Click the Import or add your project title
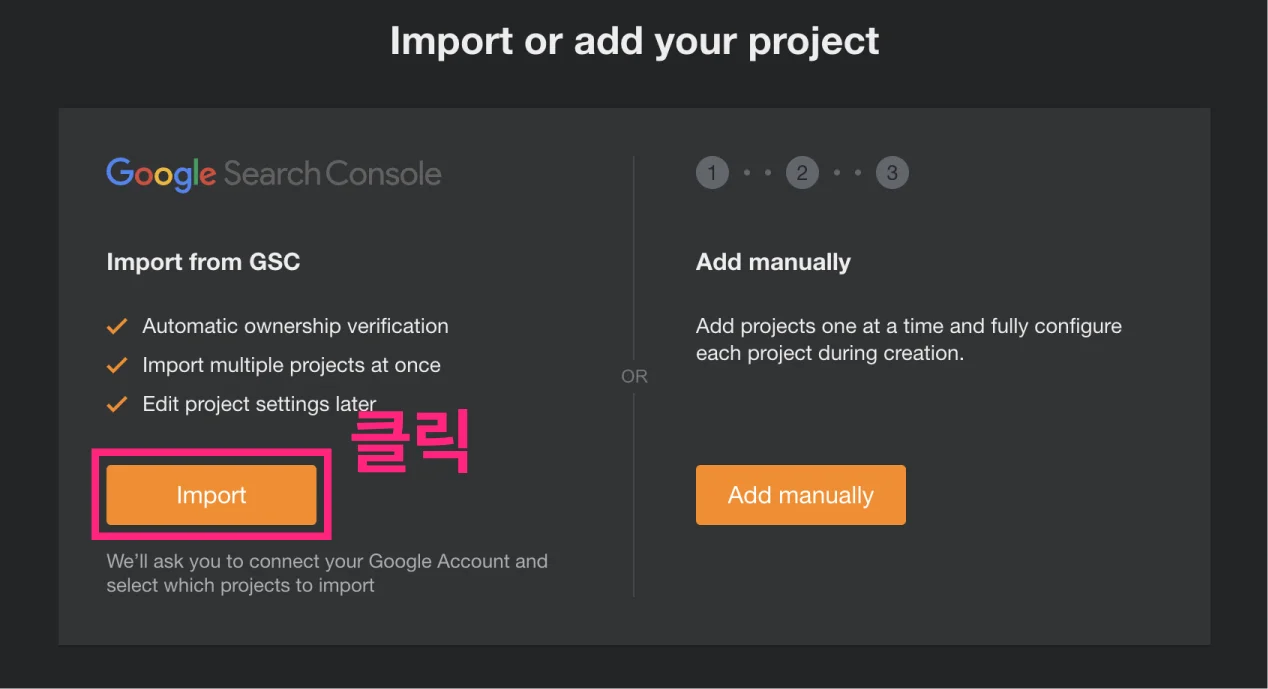 [x=634, y=40]
